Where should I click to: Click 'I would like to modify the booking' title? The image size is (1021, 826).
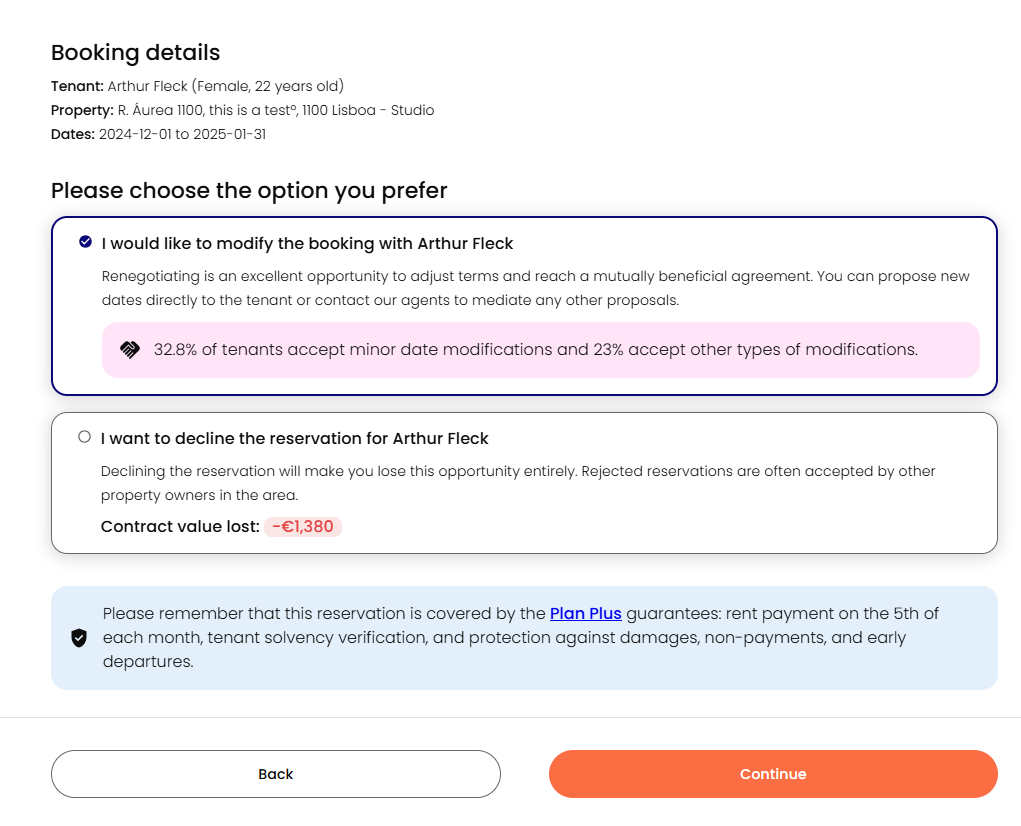tap(307, 243)
